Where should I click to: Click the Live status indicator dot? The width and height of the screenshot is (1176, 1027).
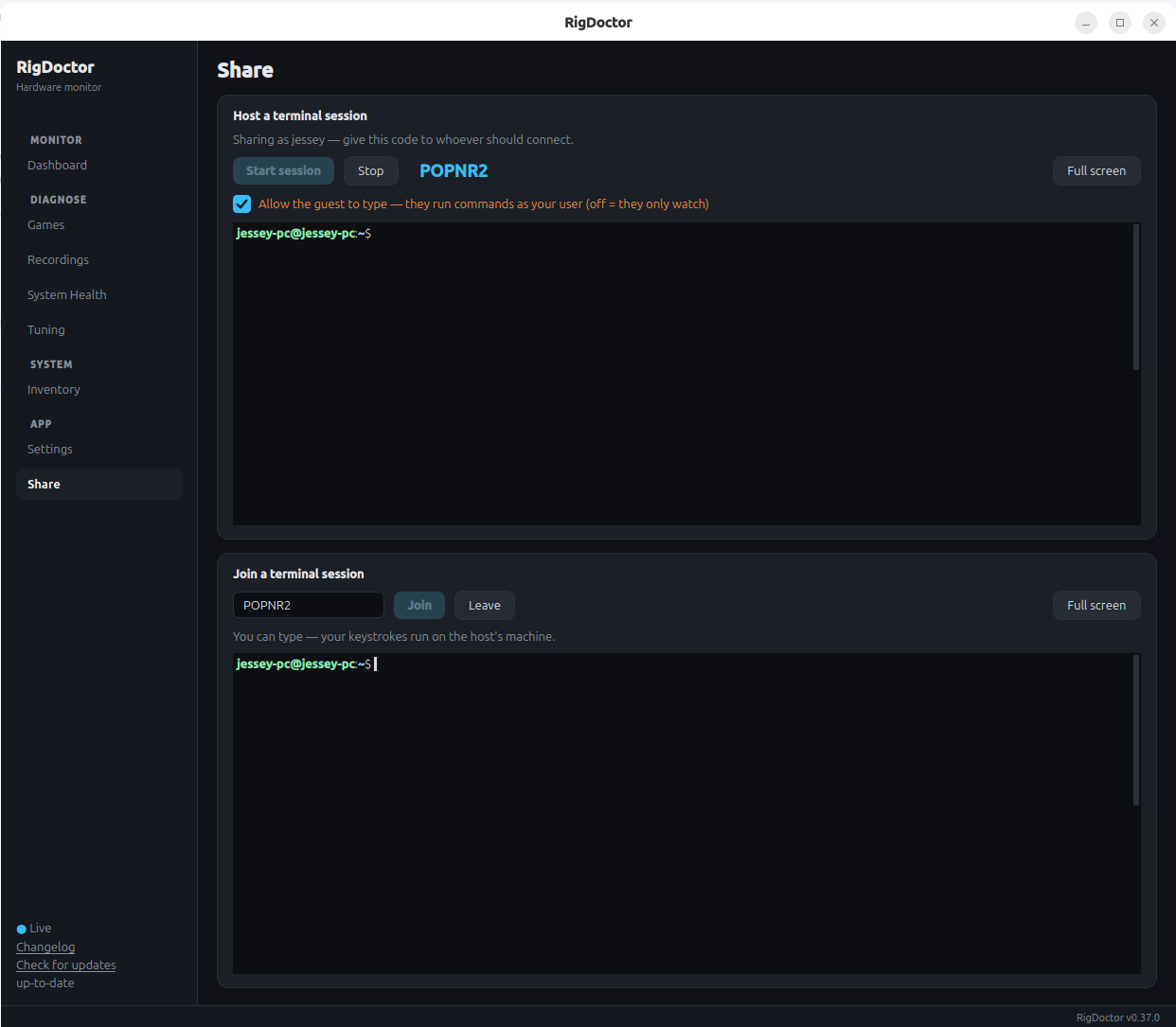coord(22,929)
